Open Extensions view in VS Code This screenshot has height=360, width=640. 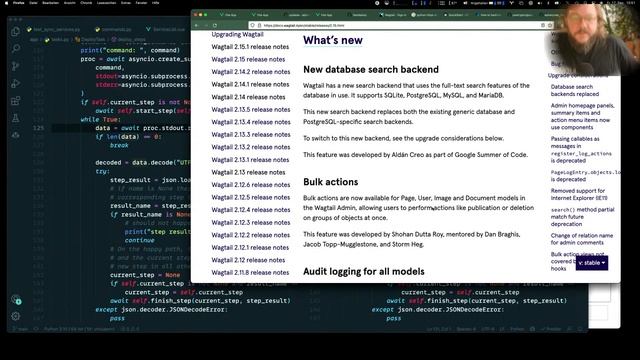pyautogui.click(x=16, y=101)
